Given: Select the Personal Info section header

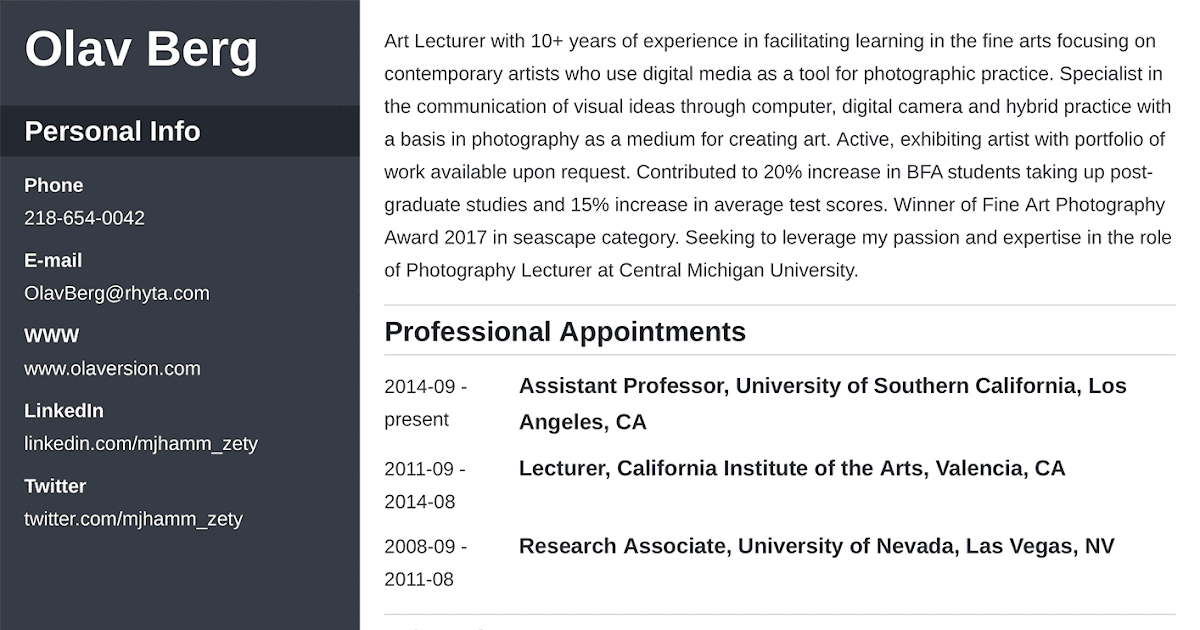Looking at the screenshot, I should pyautogui.click(x=112, y=131).
